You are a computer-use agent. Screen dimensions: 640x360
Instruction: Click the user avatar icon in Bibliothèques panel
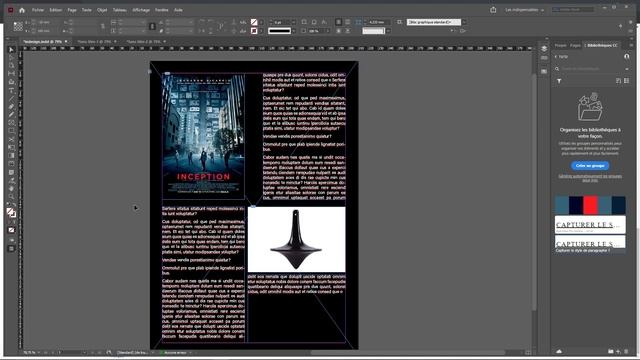tap(627, 57)
